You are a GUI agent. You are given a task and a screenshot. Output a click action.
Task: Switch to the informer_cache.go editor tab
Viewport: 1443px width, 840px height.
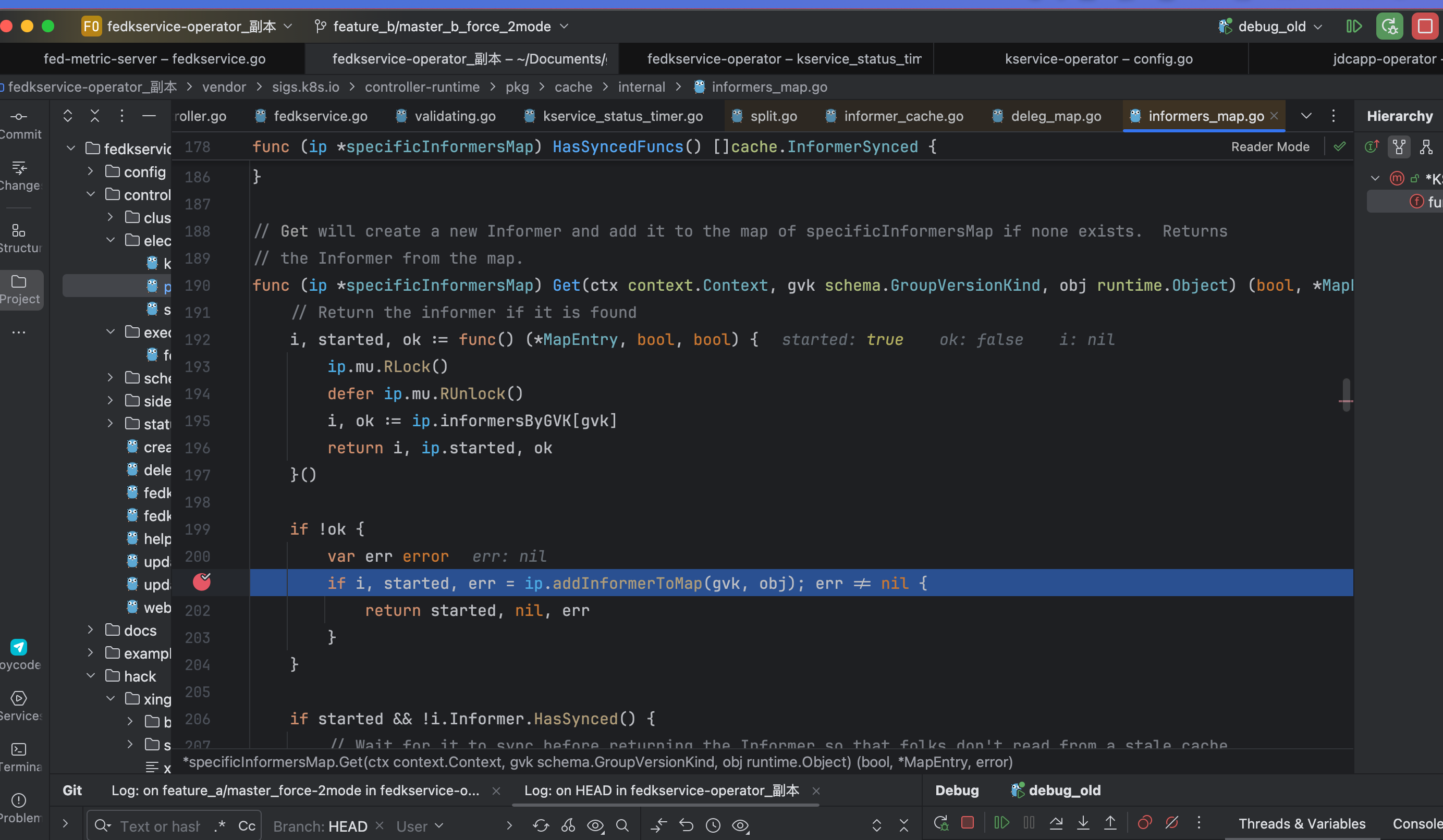coord(903,116)
